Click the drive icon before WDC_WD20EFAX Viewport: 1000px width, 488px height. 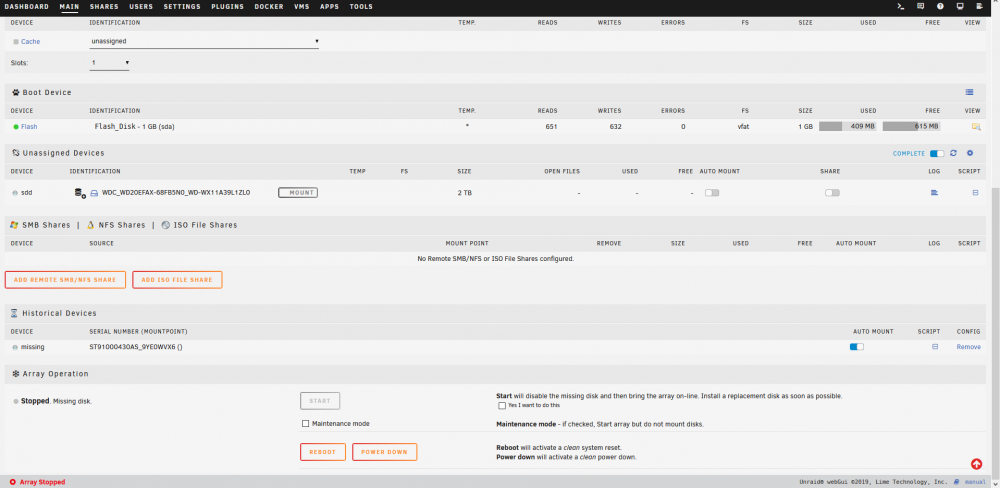coord(93,193)
